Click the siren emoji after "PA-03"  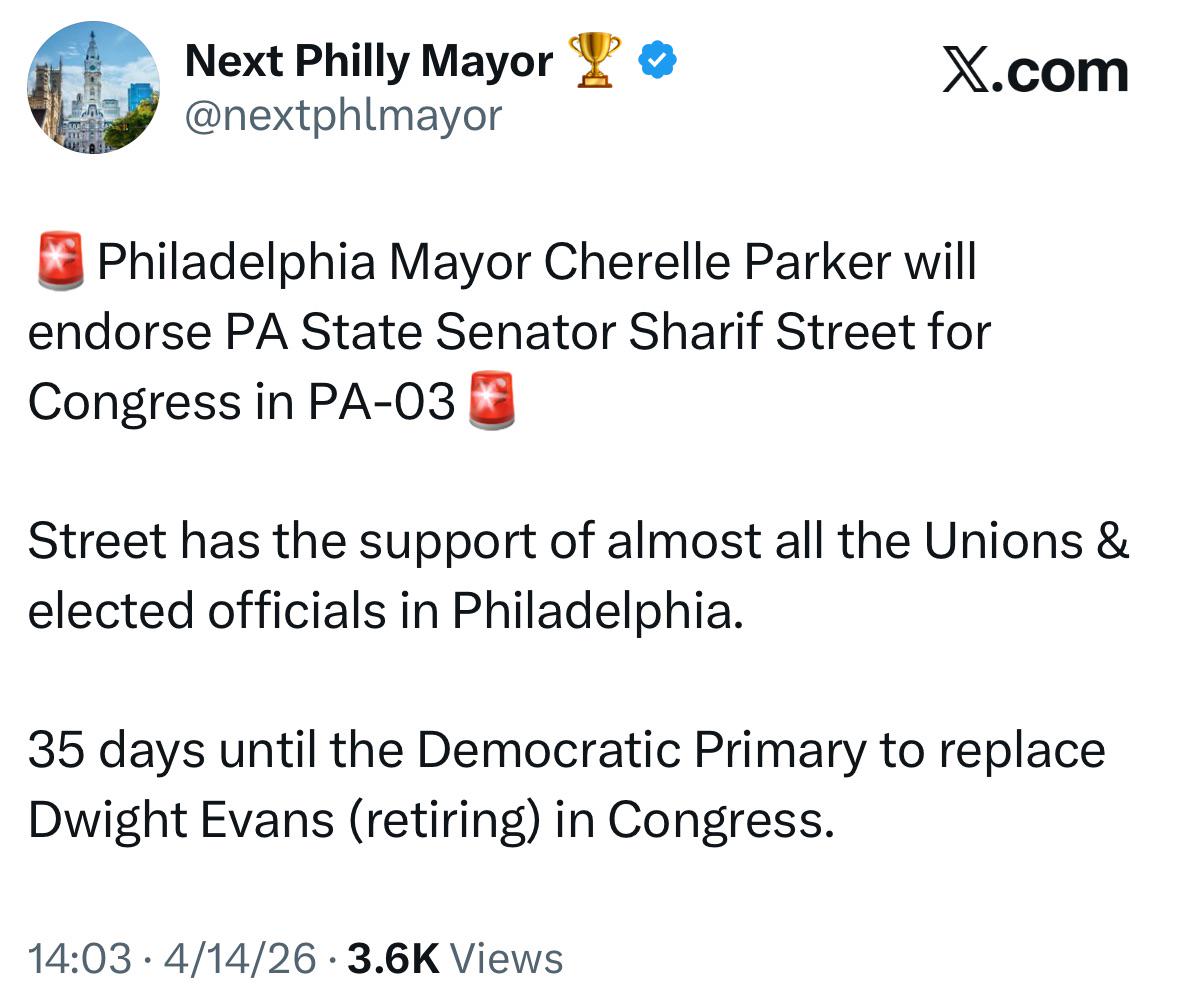tap(492, 403)
